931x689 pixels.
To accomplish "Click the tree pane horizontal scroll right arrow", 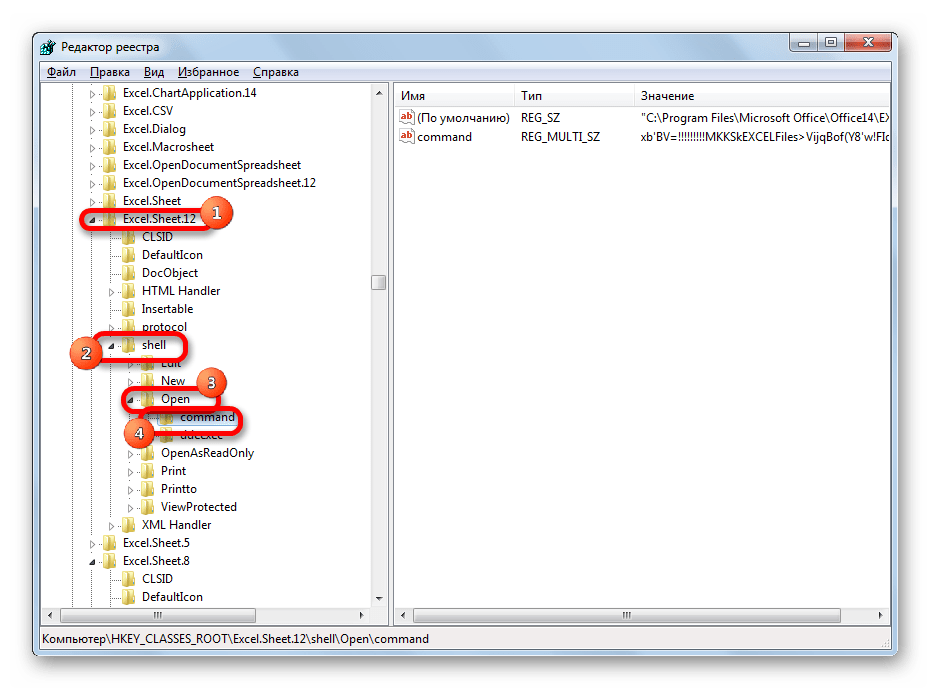I will tap(362, 615).
